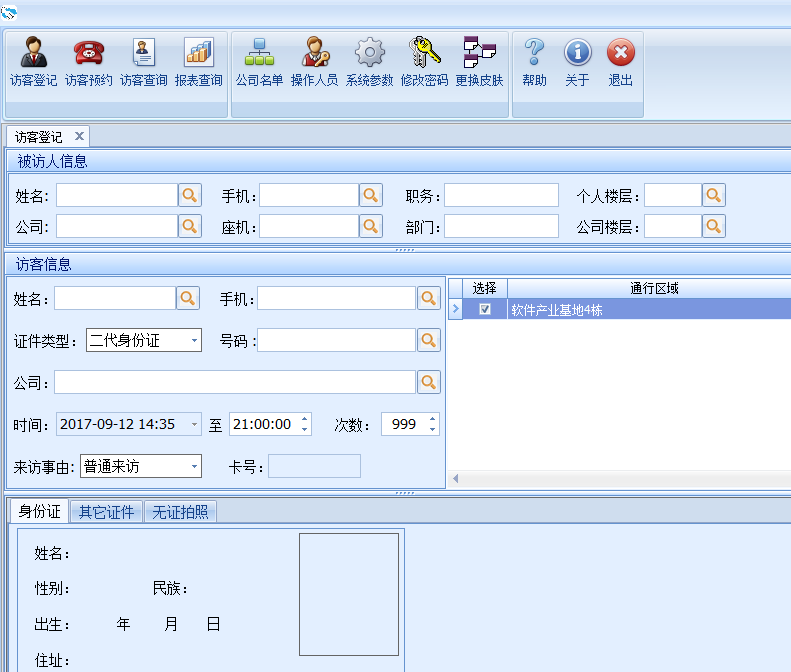Open the 操作人员 operators tool
The height and width of the screenshot is (672, 791).
click(x=314, y=62)
